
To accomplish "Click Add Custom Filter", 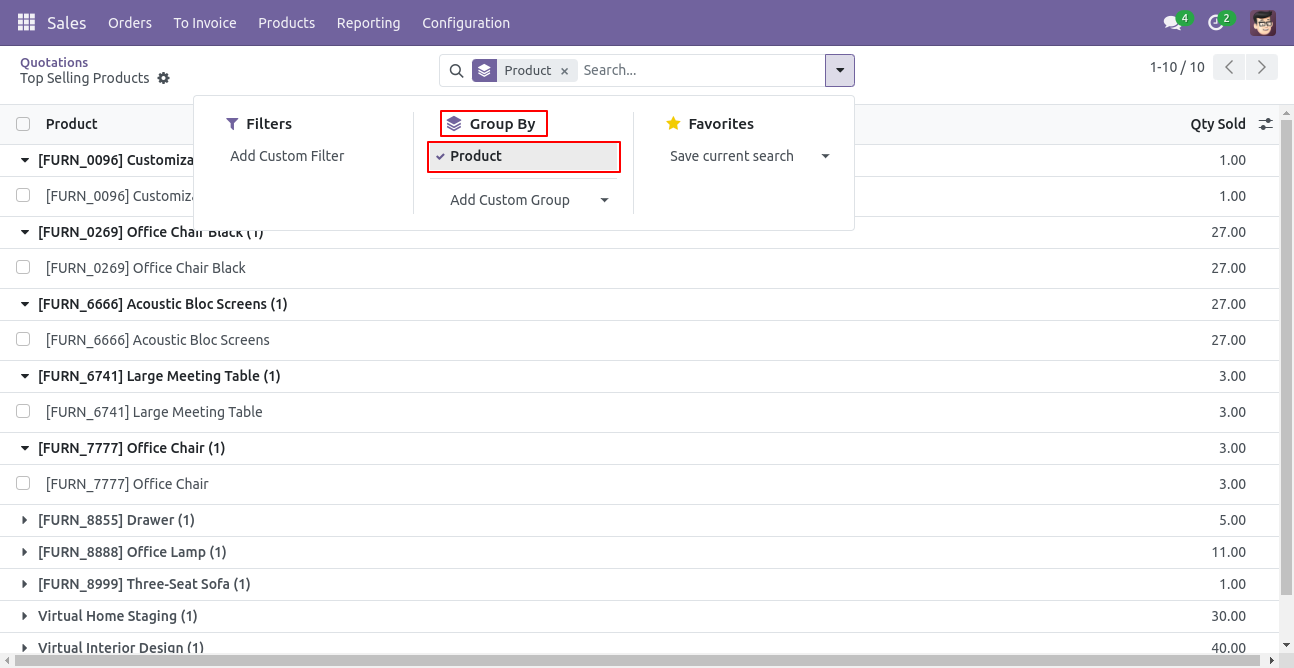I will coord(287,156).
